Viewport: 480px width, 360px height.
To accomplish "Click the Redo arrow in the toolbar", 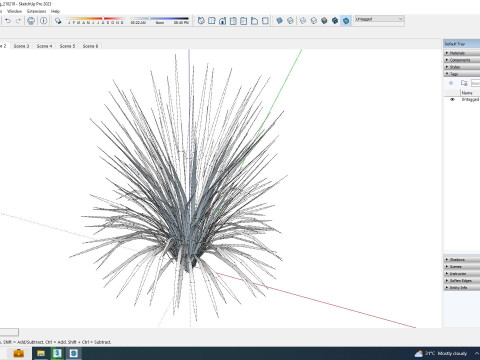I will tap(18, 21).
